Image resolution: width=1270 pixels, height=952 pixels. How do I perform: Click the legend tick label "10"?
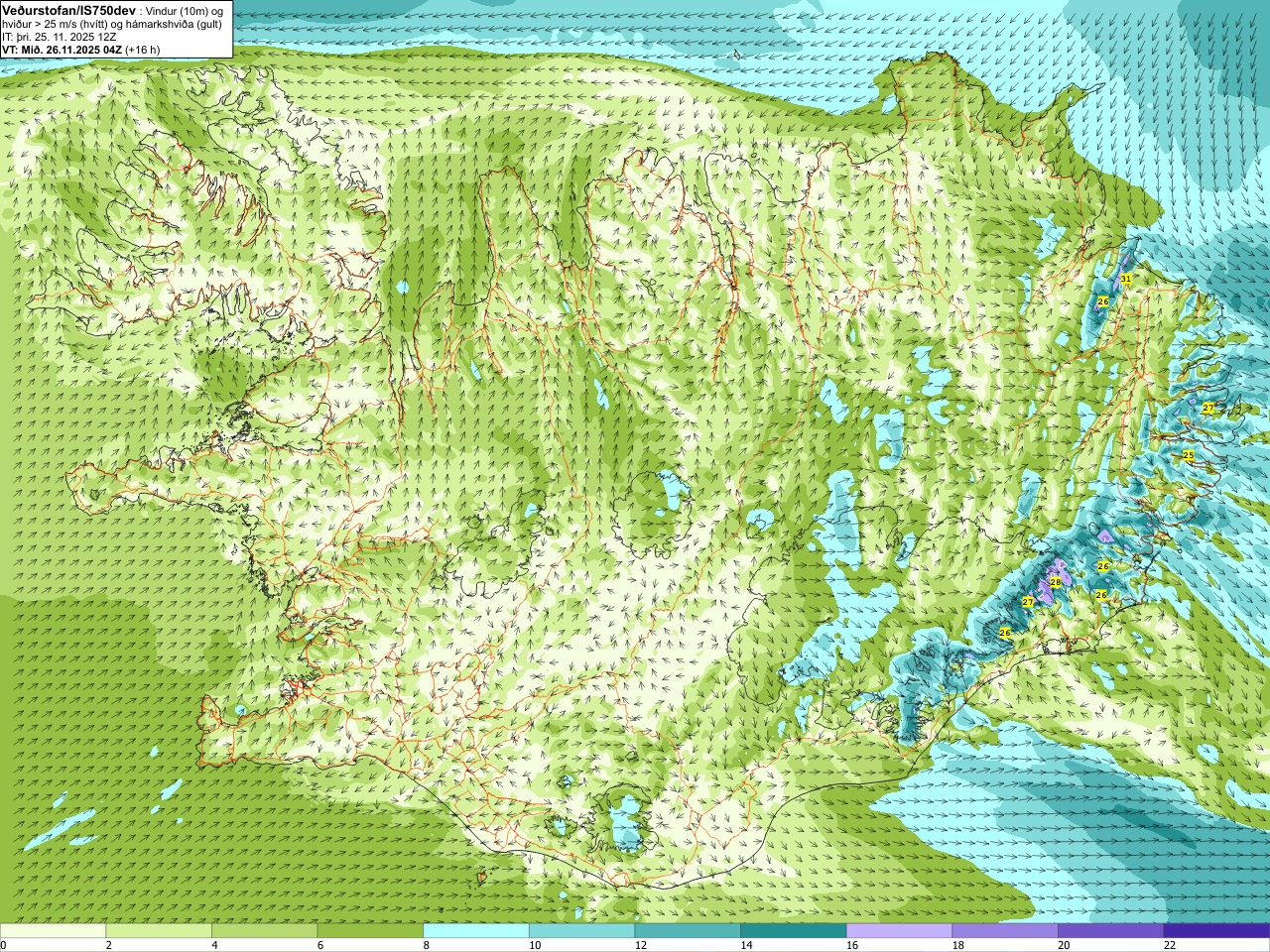tap(535, 945)
